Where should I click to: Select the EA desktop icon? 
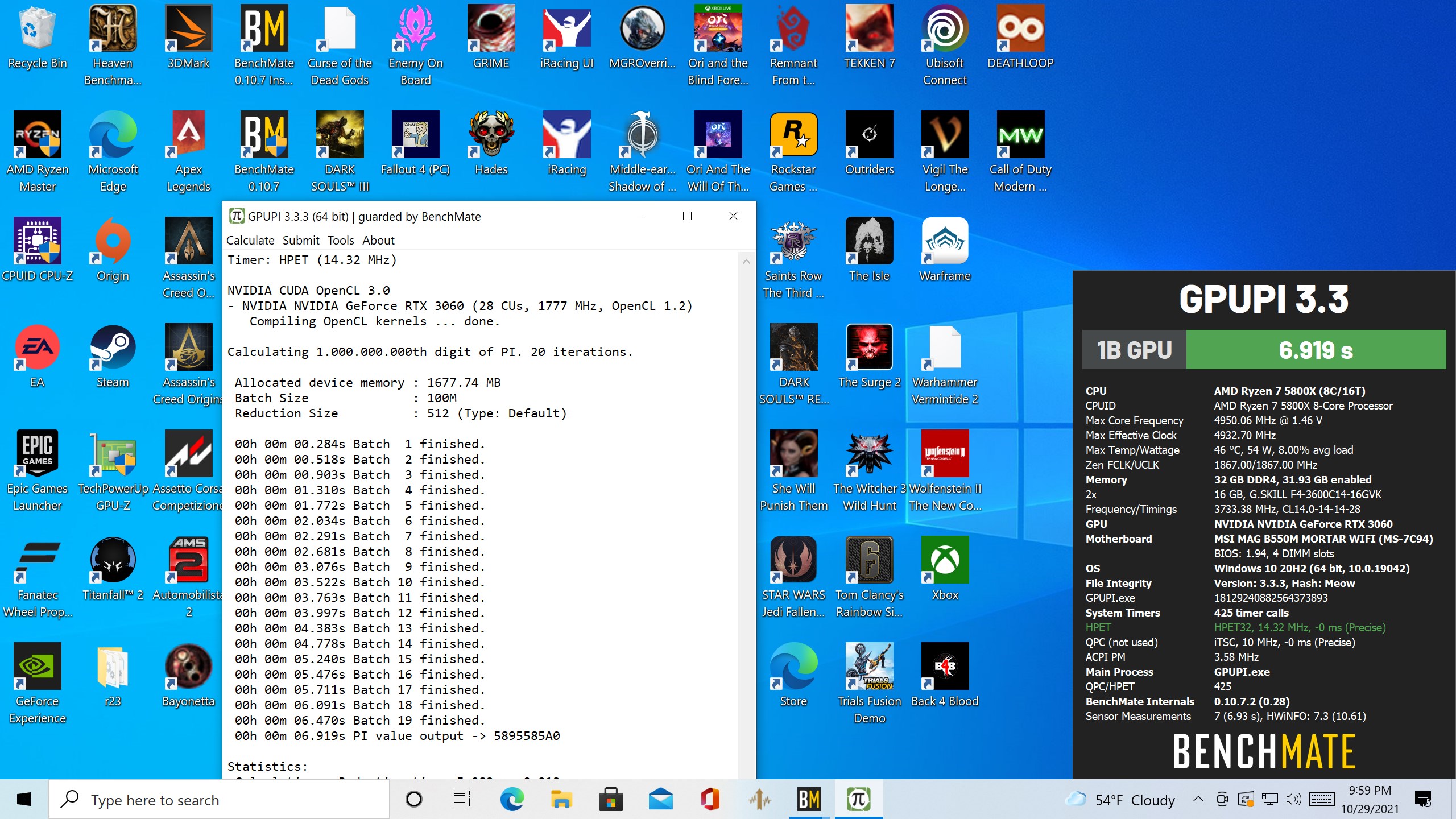[x=38, y=357]
